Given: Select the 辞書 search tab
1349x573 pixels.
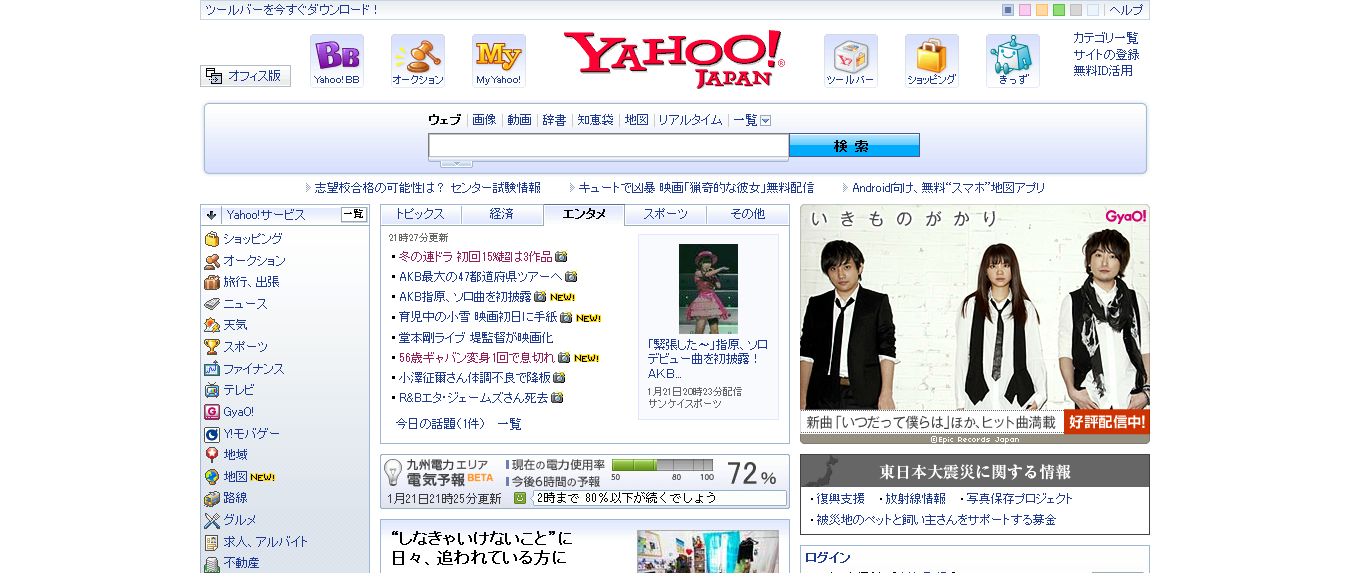Looking at the screenshot, I should (x=554, y=120).
